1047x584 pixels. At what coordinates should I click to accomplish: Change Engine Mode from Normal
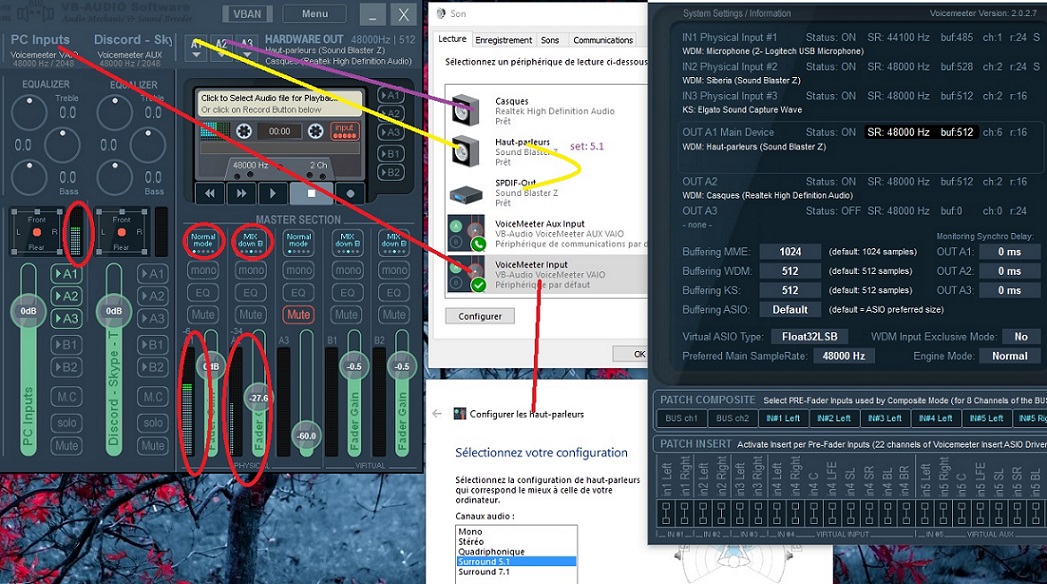click(x=1010, y=356)
